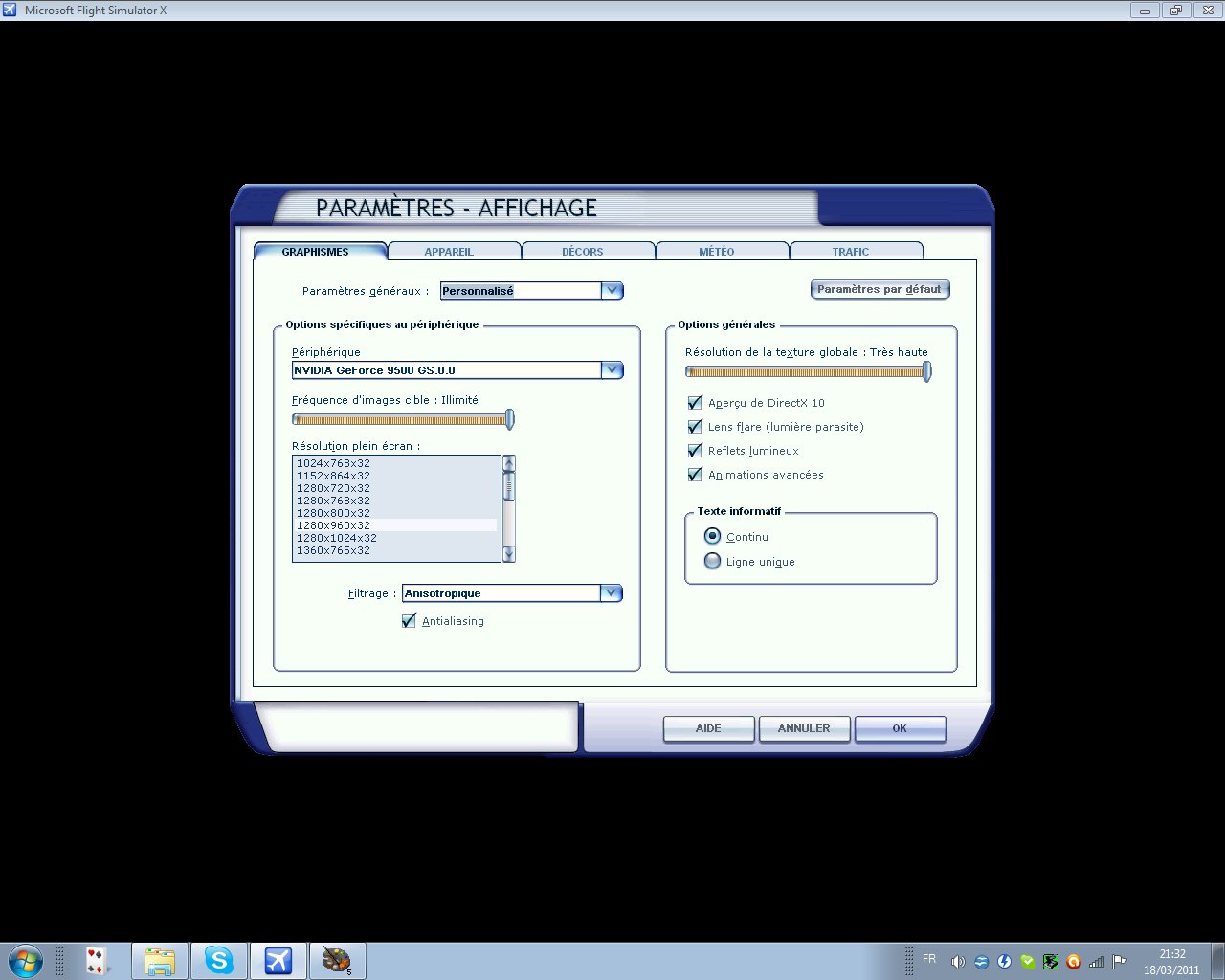Image resolution: width=1225 pixels, height=980 pixels.
Task: Switch to the DÉCORS tab
Action: point(588,251)
